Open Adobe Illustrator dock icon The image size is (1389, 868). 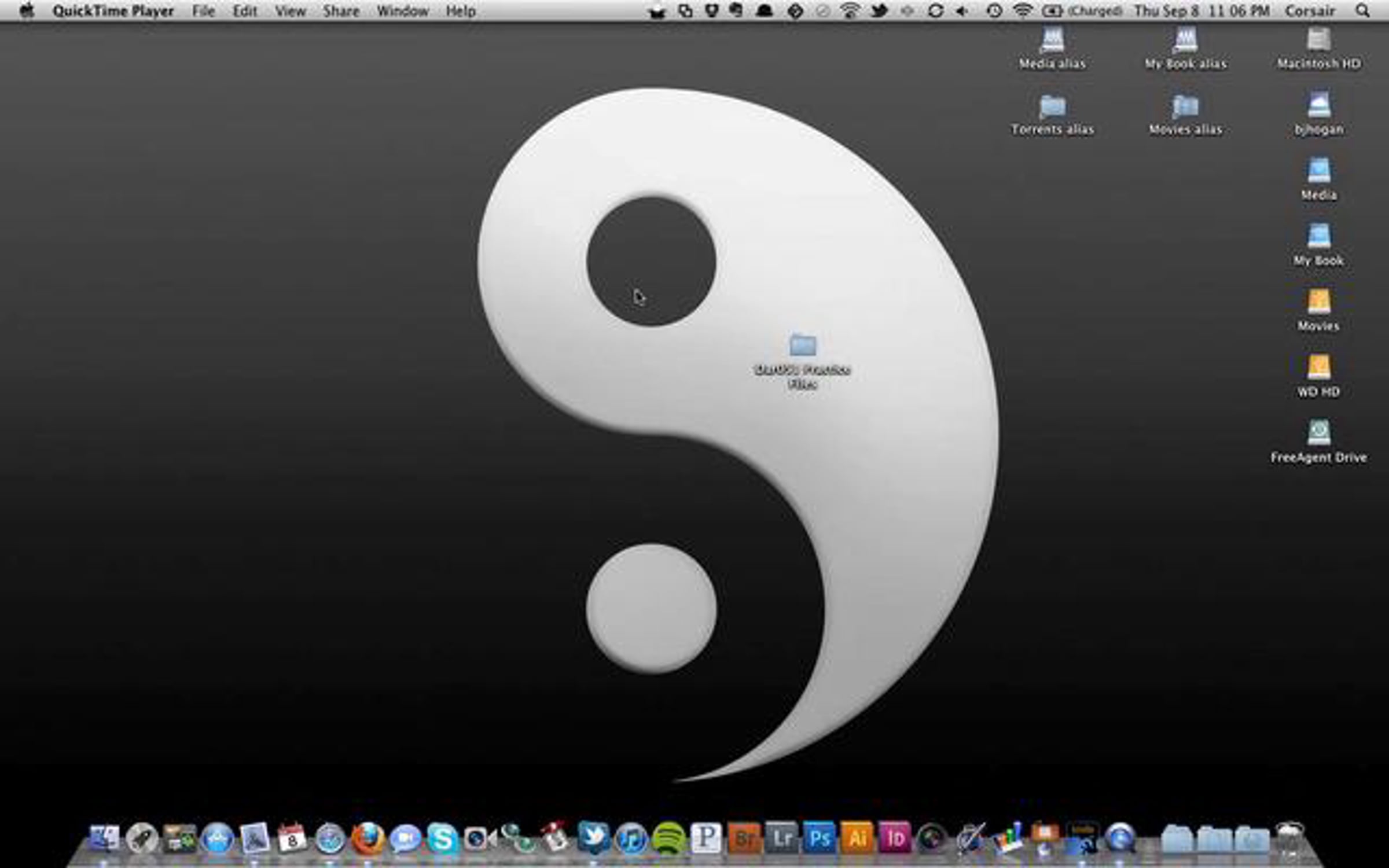(x=857, y=838)
